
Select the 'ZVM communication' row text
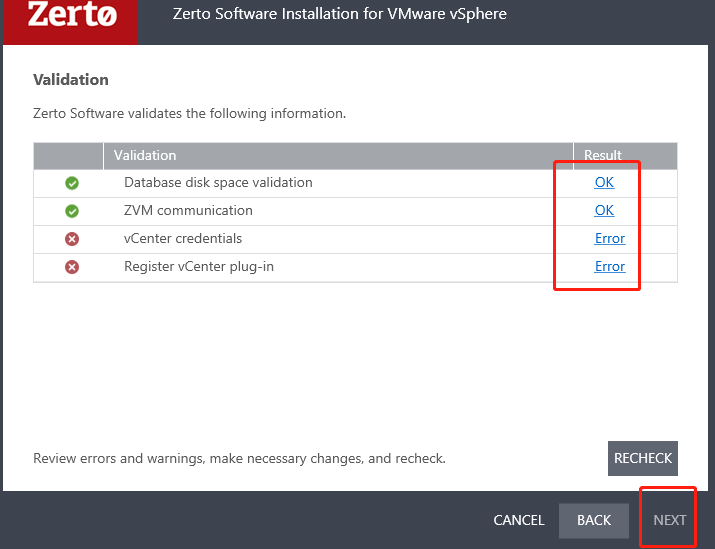pos(188,210)
